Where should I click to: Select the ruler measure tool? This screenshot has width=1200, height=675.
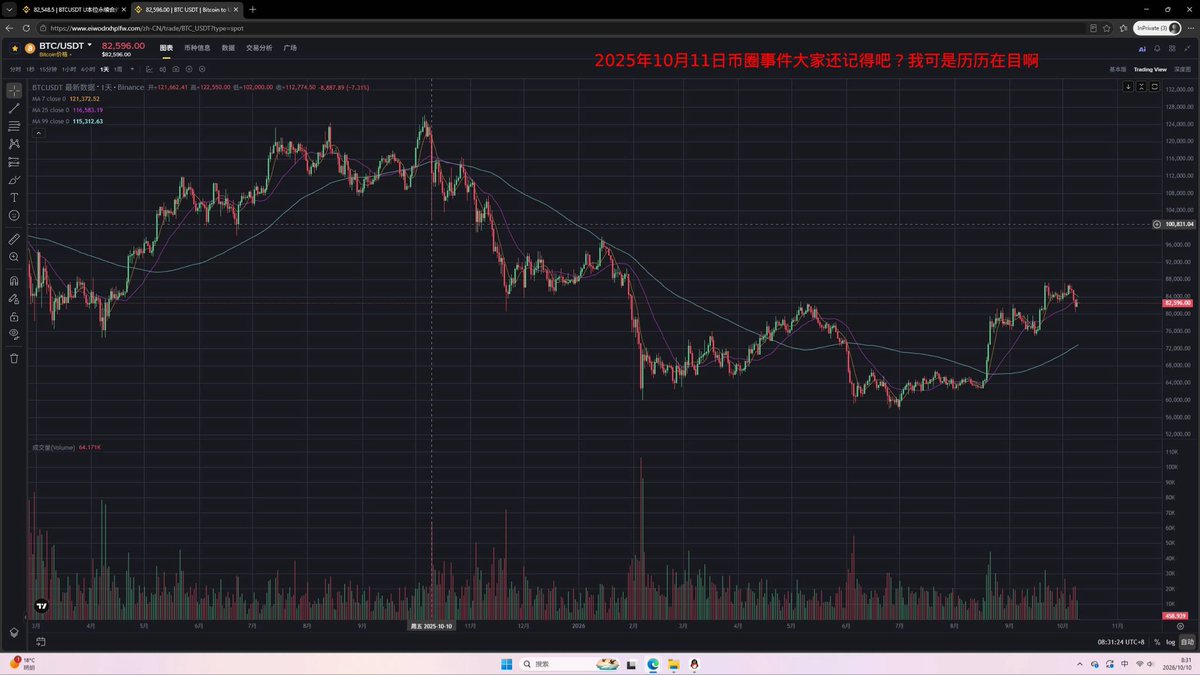pyautogui.click(x=14, y=239)
